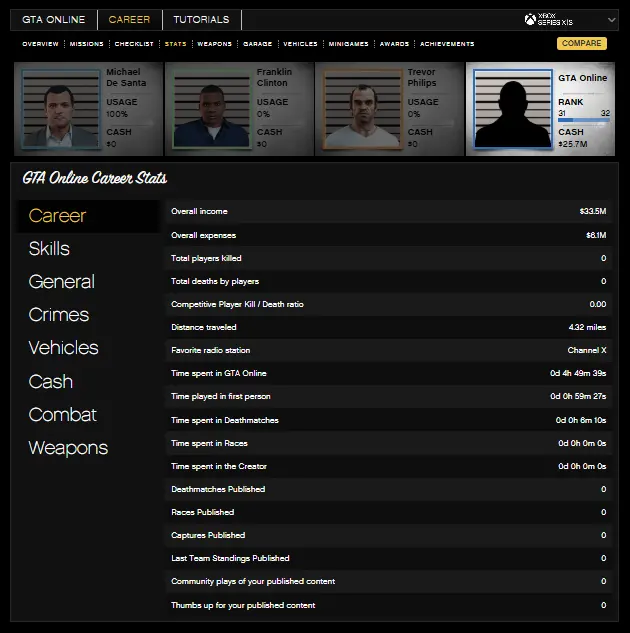Switch to the Career top tab

tap(129, 20)
